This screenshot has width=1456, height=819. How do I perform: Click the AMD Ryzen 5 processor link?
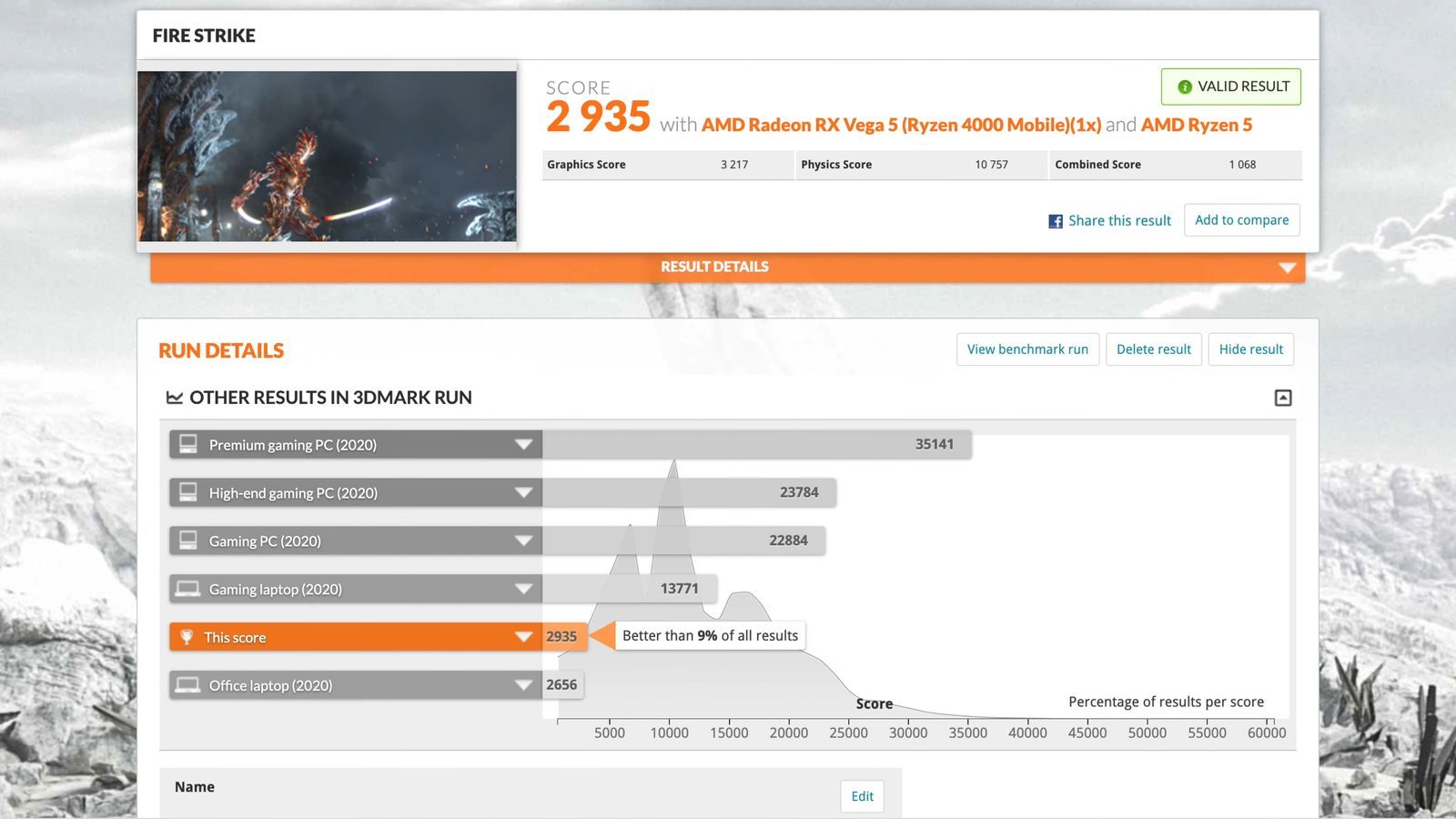(x=1197, y=125)
